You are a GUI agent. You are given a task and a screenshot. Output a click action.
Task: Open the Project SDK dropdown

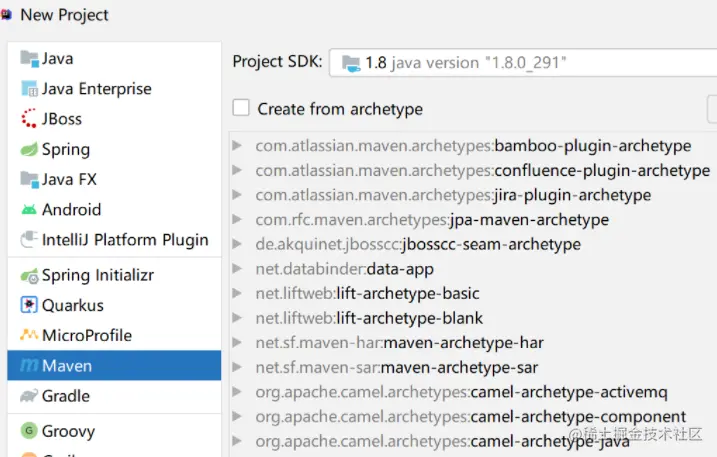[523, 63]
